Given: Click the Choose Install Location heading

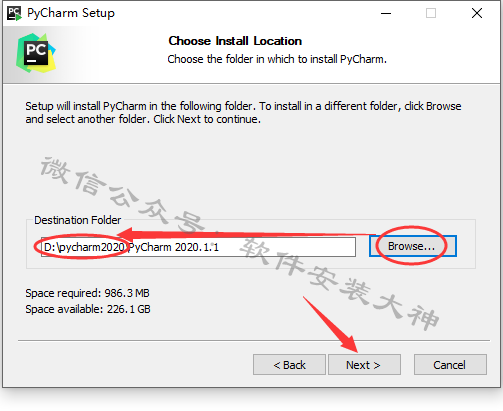Looking at the screenshot, I should coord(235,41).
